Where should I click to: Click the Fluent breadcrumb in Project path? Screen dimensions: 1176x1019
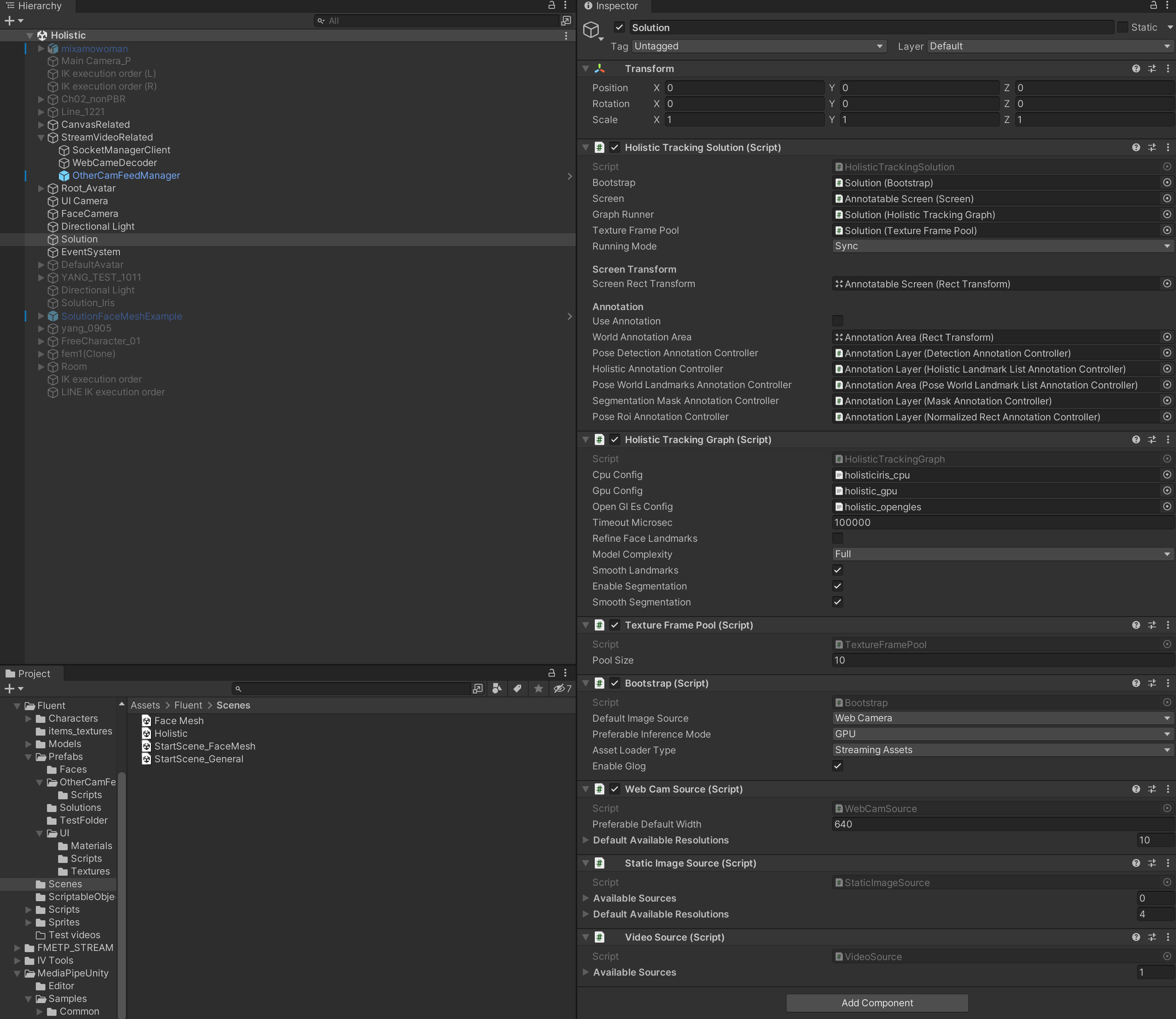coord(188,705)
